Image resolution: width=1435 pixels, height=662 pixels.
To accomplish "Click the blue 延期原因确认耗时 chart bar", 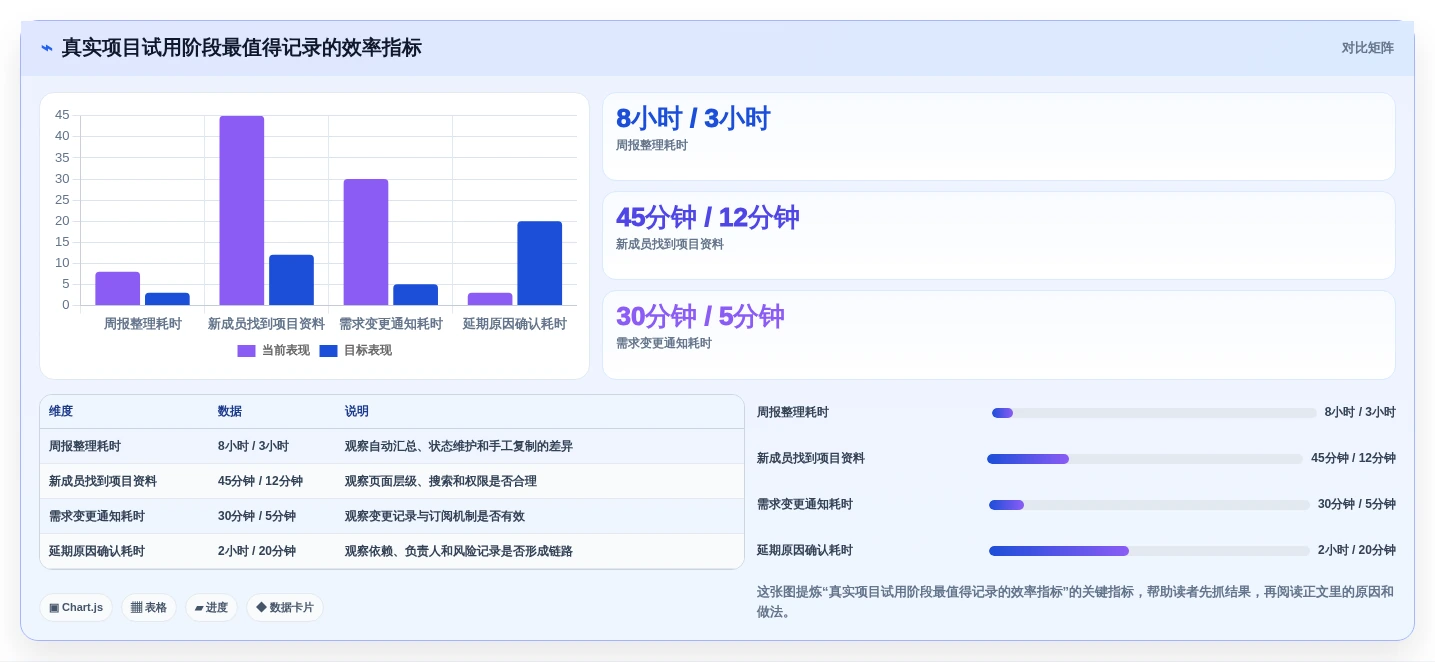I will pos(540,263).
